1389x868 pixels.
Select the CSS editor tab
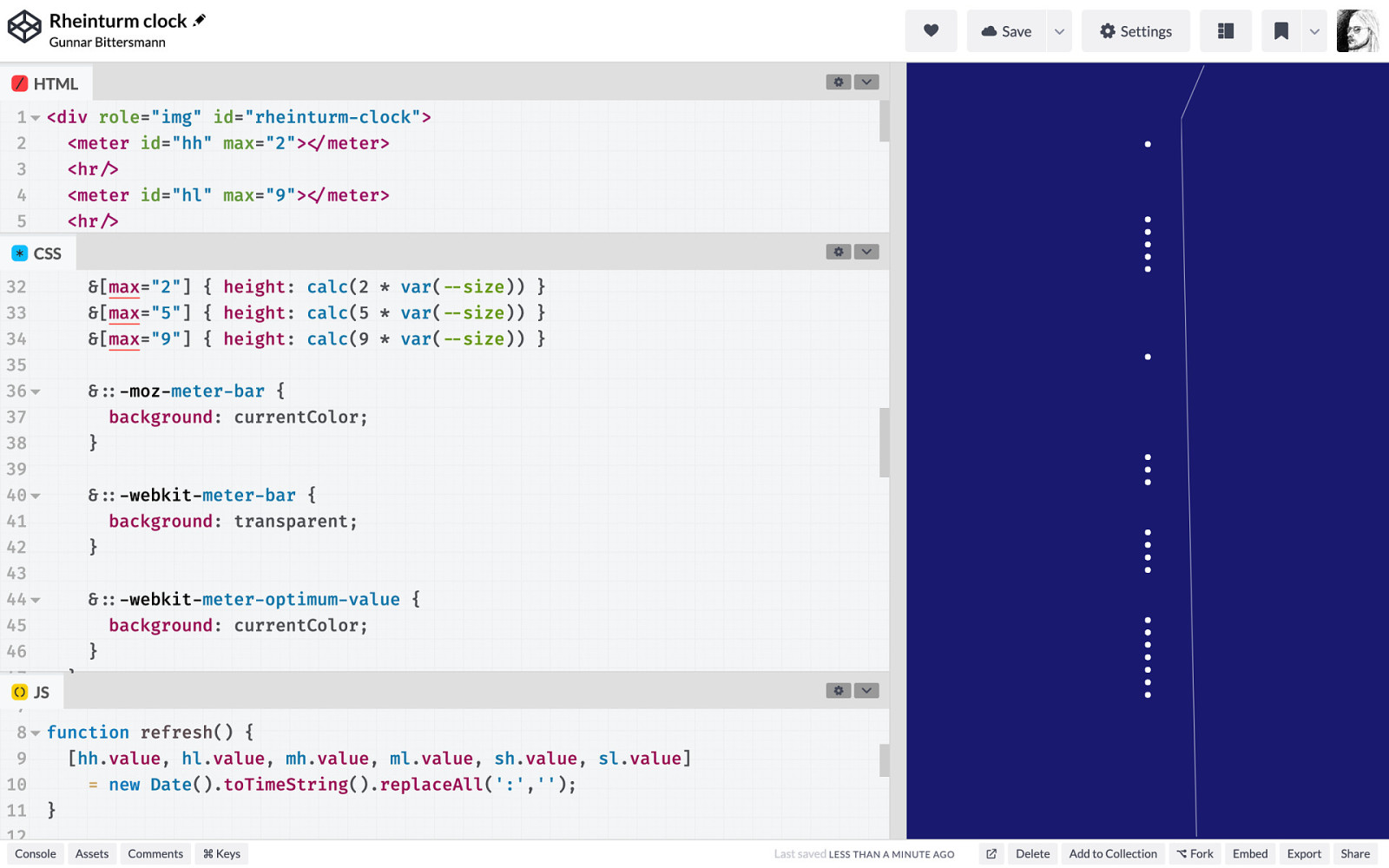37,253
